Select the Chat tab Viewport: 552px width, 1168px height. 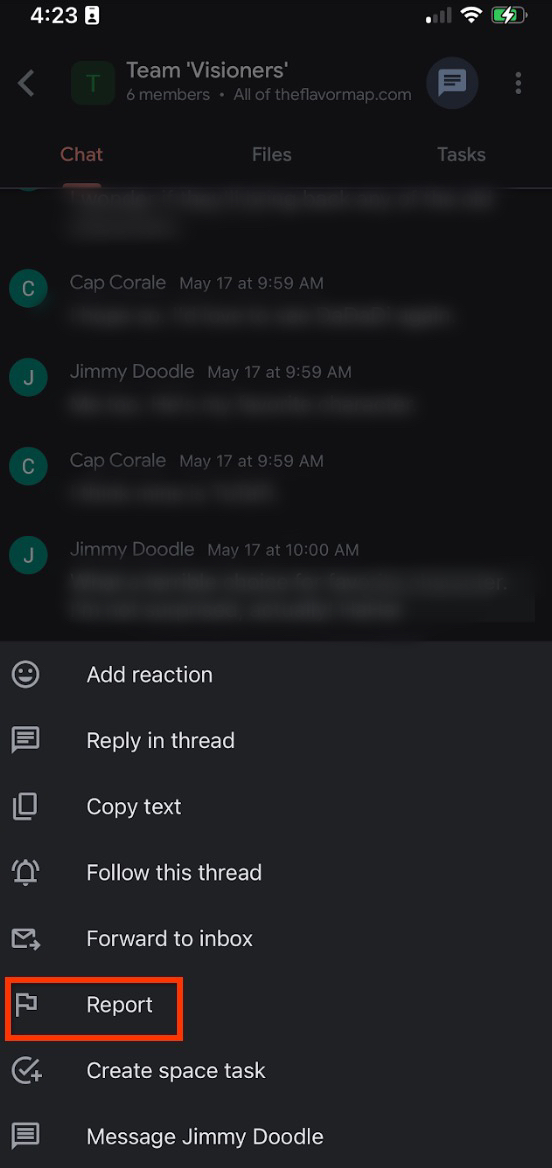81,154
